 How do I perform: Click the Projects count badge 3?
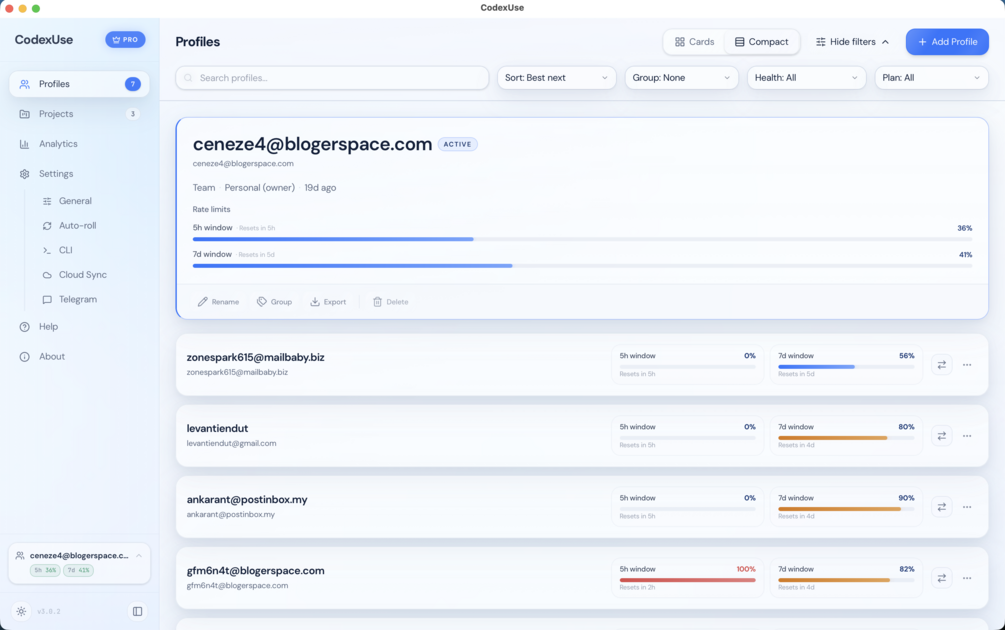133,114
